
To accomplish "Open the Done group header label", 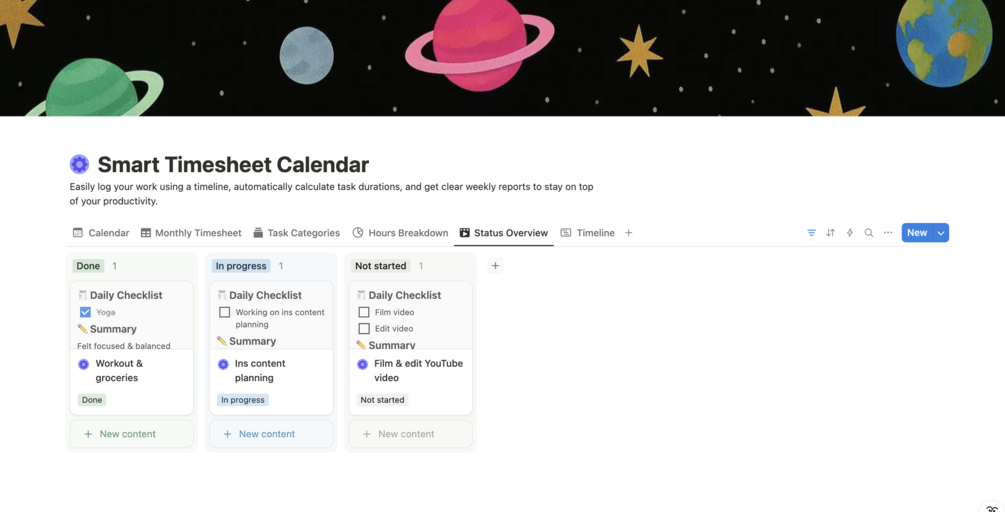I will tap(88, 266).
